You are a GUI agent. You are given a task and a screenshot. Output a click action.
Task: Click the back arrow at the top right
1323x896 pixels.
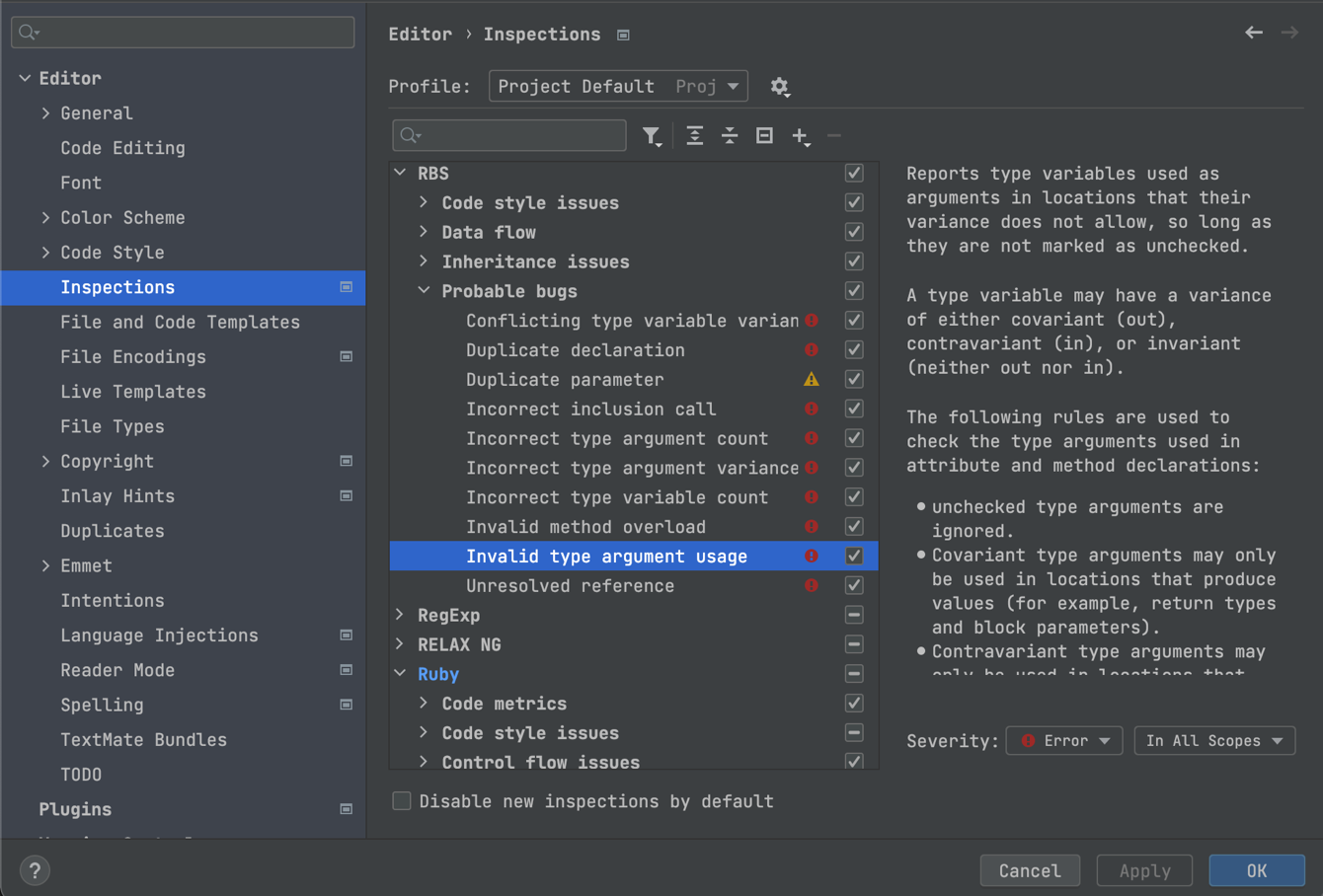click(1254, 33)
